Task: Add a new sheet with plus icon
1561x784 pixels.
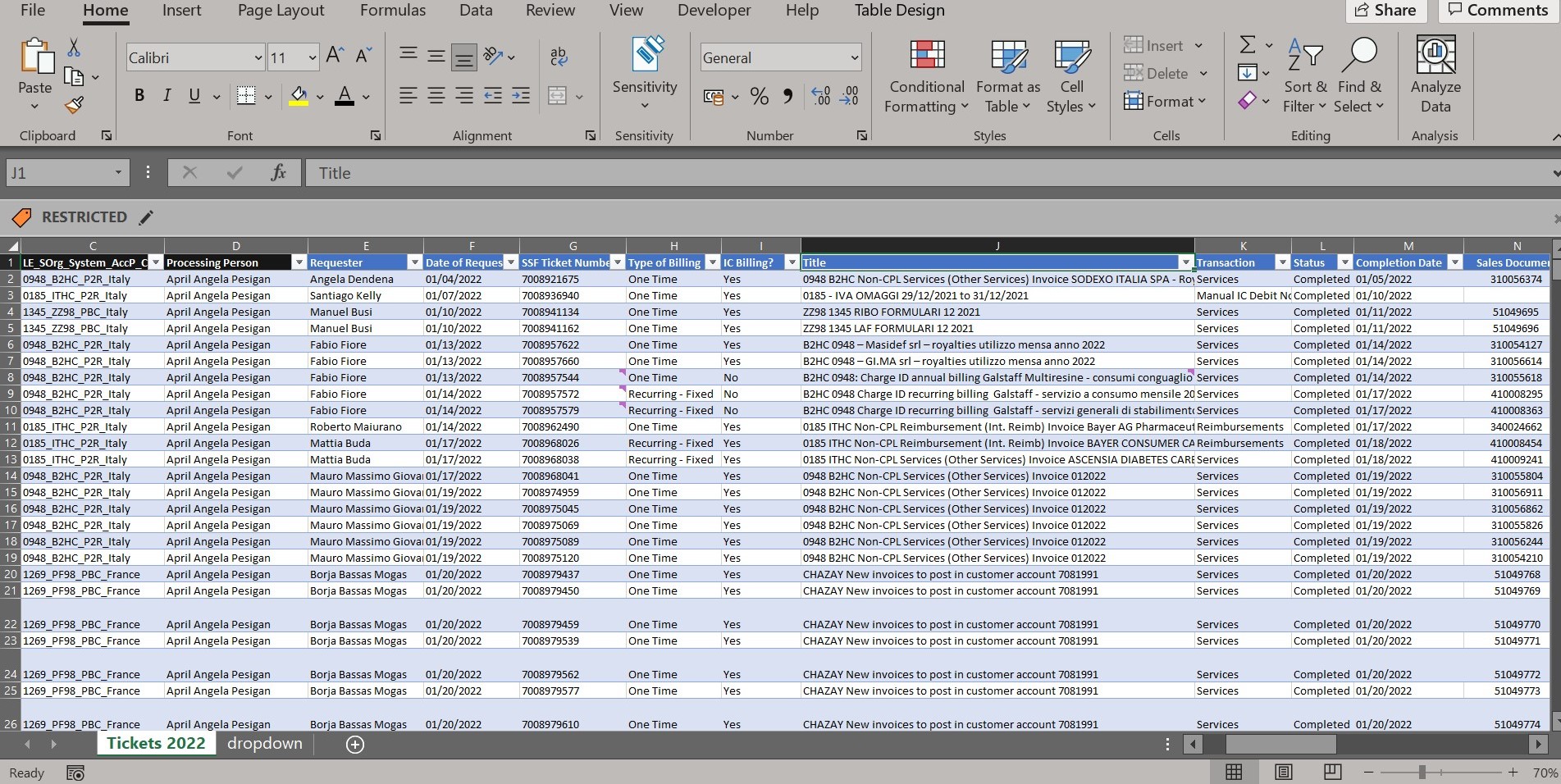Action: [x=355, y=745]
